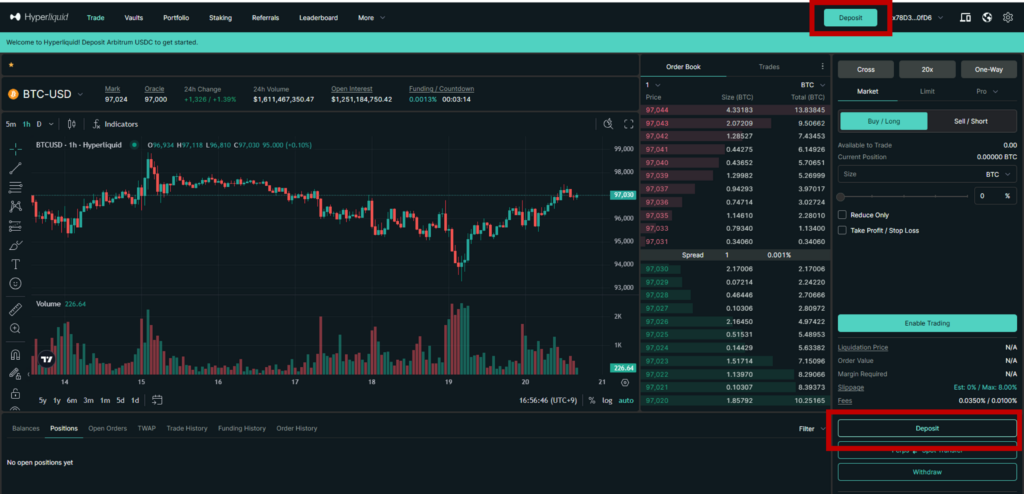Image resolution: width=1024 pixels, height=494 pixels.
Task: Select the text annotation tool
Action: coord(16,265)
